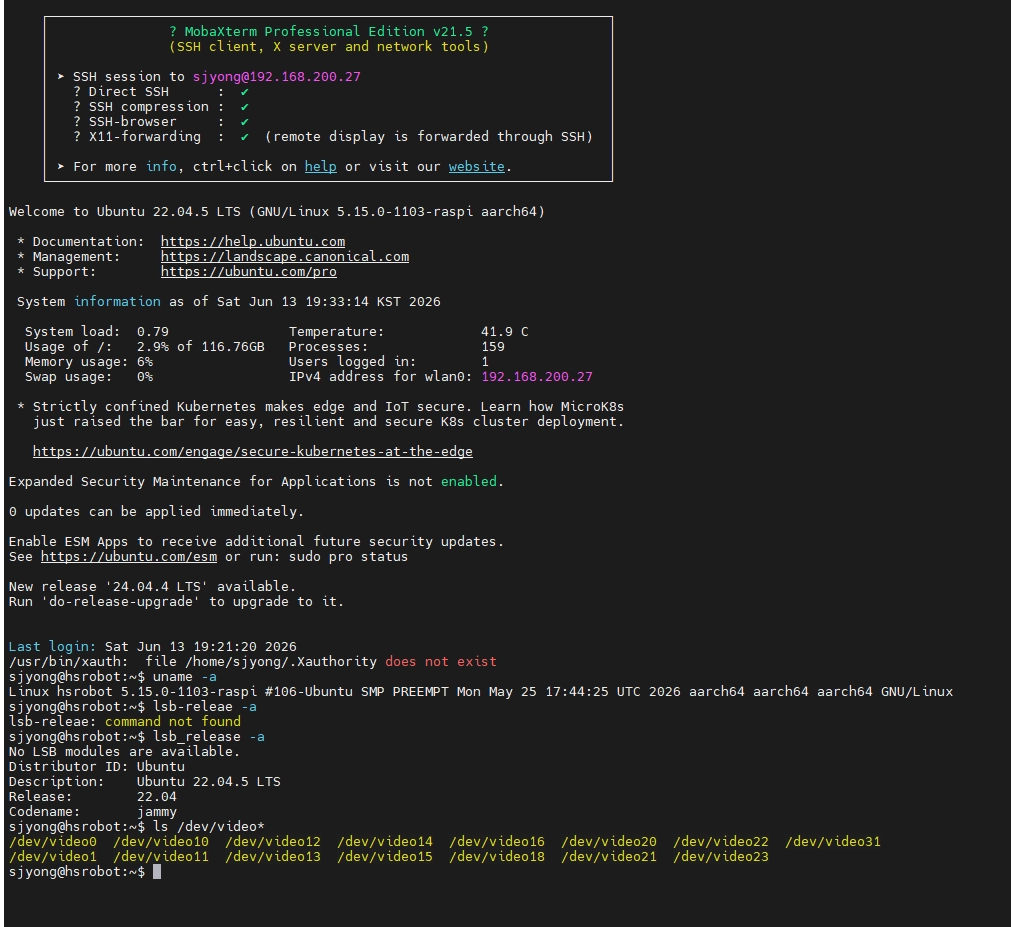1011x927 pixels.
Task: Click the 'uname -a' command text
Action: pos(184,676)
